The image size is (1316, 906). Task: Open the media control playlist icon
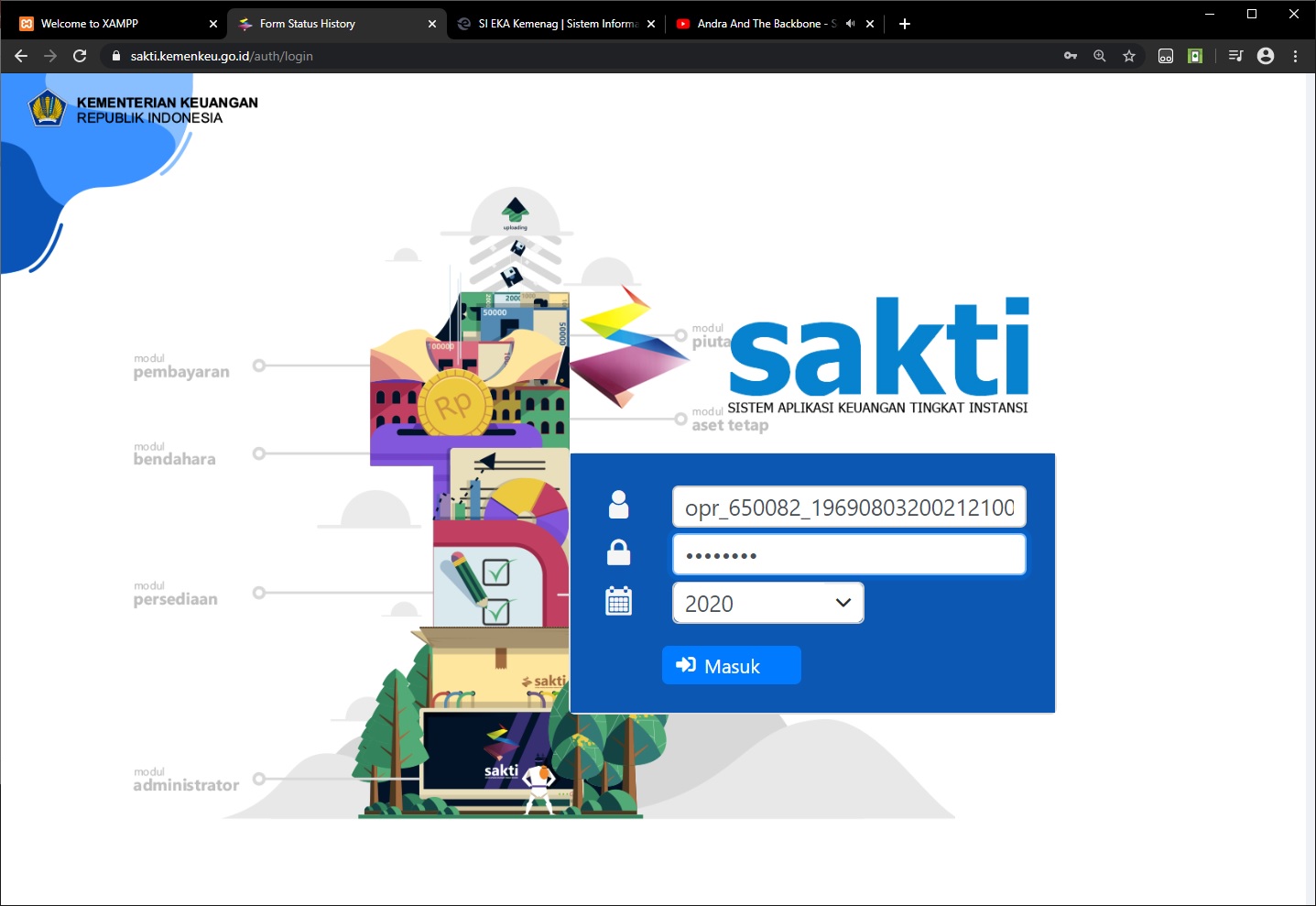(1235, 56)
